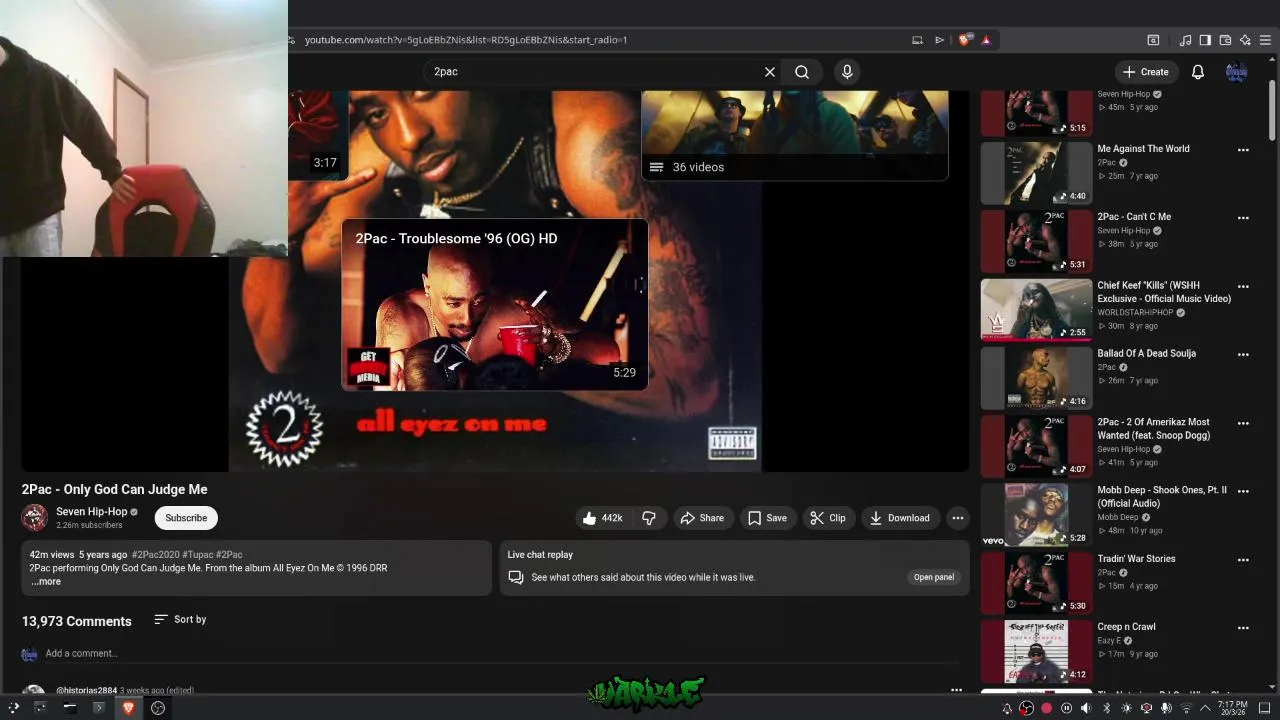Viewport: 1280px width, 720px height.
Task: Toggle the Brave sidebar panel icon
Action: point(1205,40)
